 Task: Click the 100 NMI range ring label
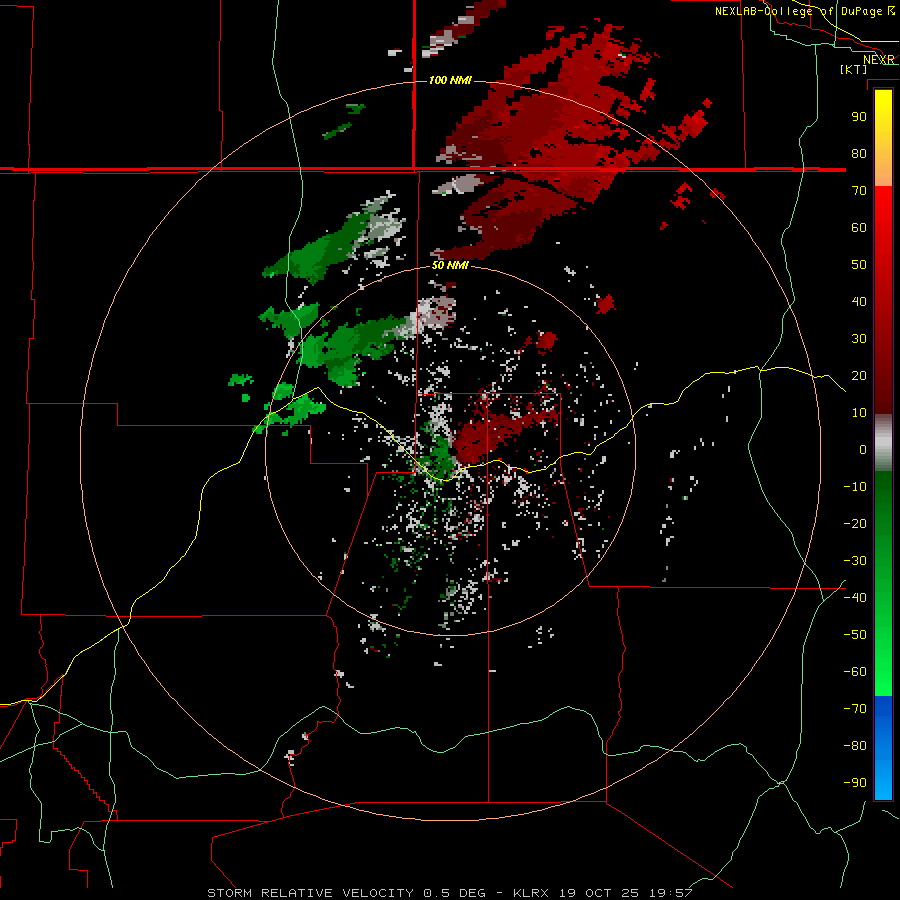coord(450,80)
